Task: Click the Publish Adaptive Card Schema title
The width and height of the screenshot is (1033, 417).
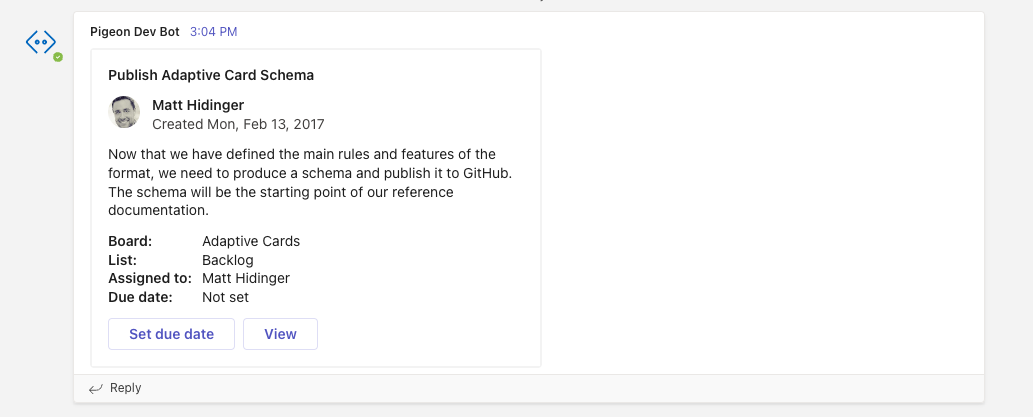Action: click(x=211, y=75)
